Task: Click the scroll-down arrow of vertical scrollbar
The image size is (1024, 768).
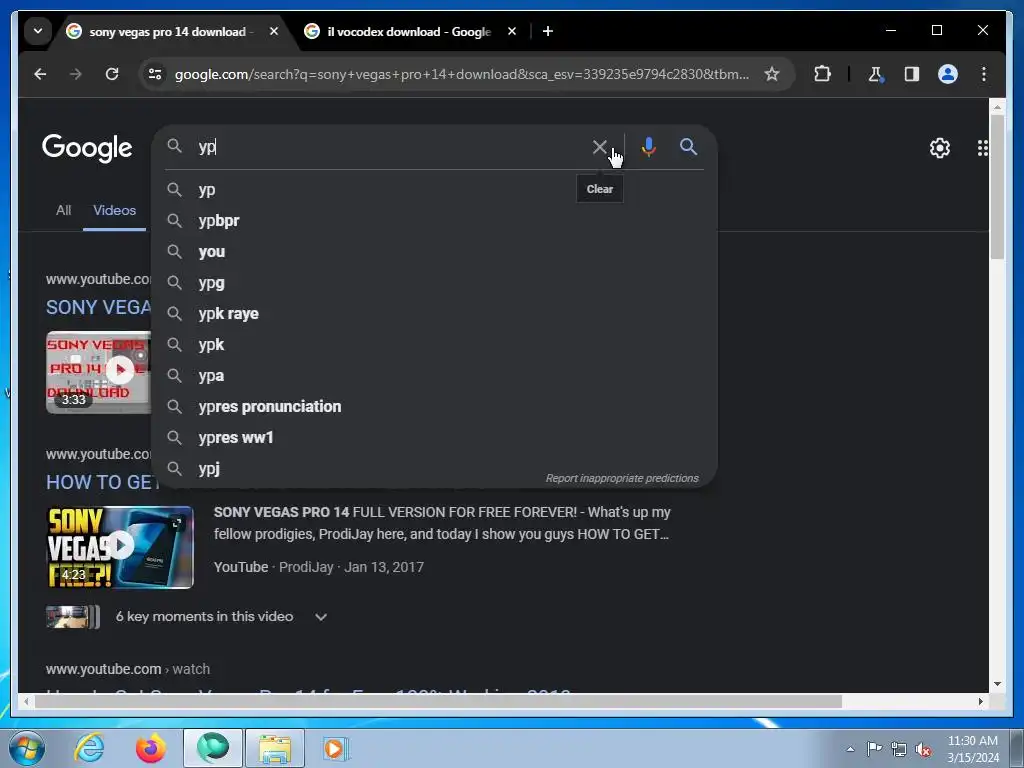Action: (997, 684)
